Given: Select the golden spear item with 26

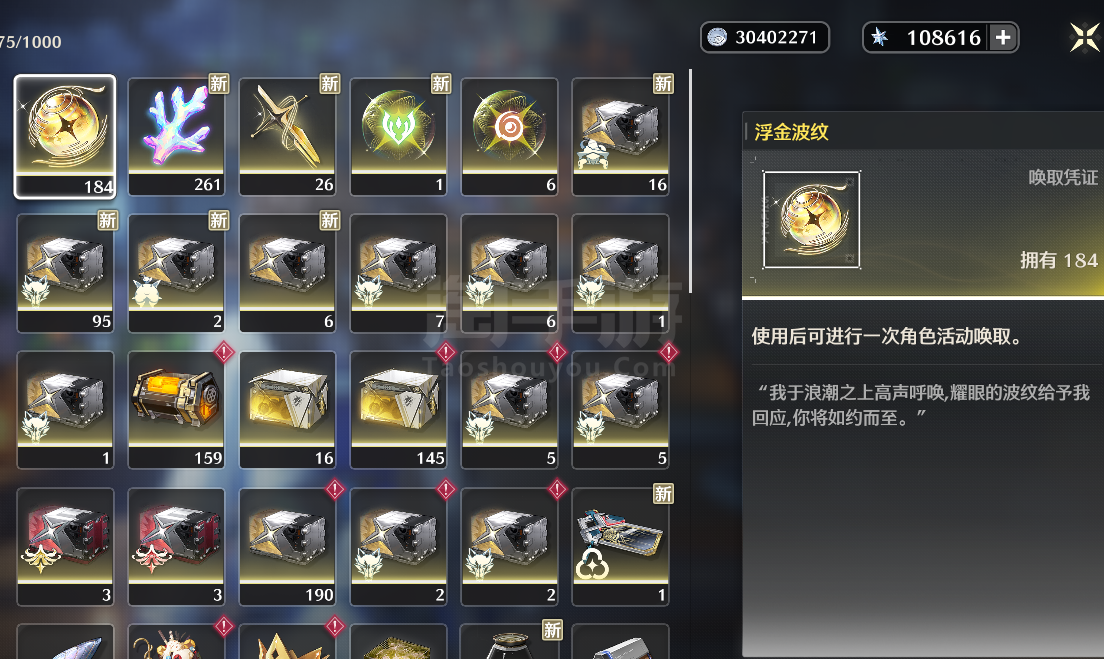Looking at the screenshot, I should click(287, 137).
